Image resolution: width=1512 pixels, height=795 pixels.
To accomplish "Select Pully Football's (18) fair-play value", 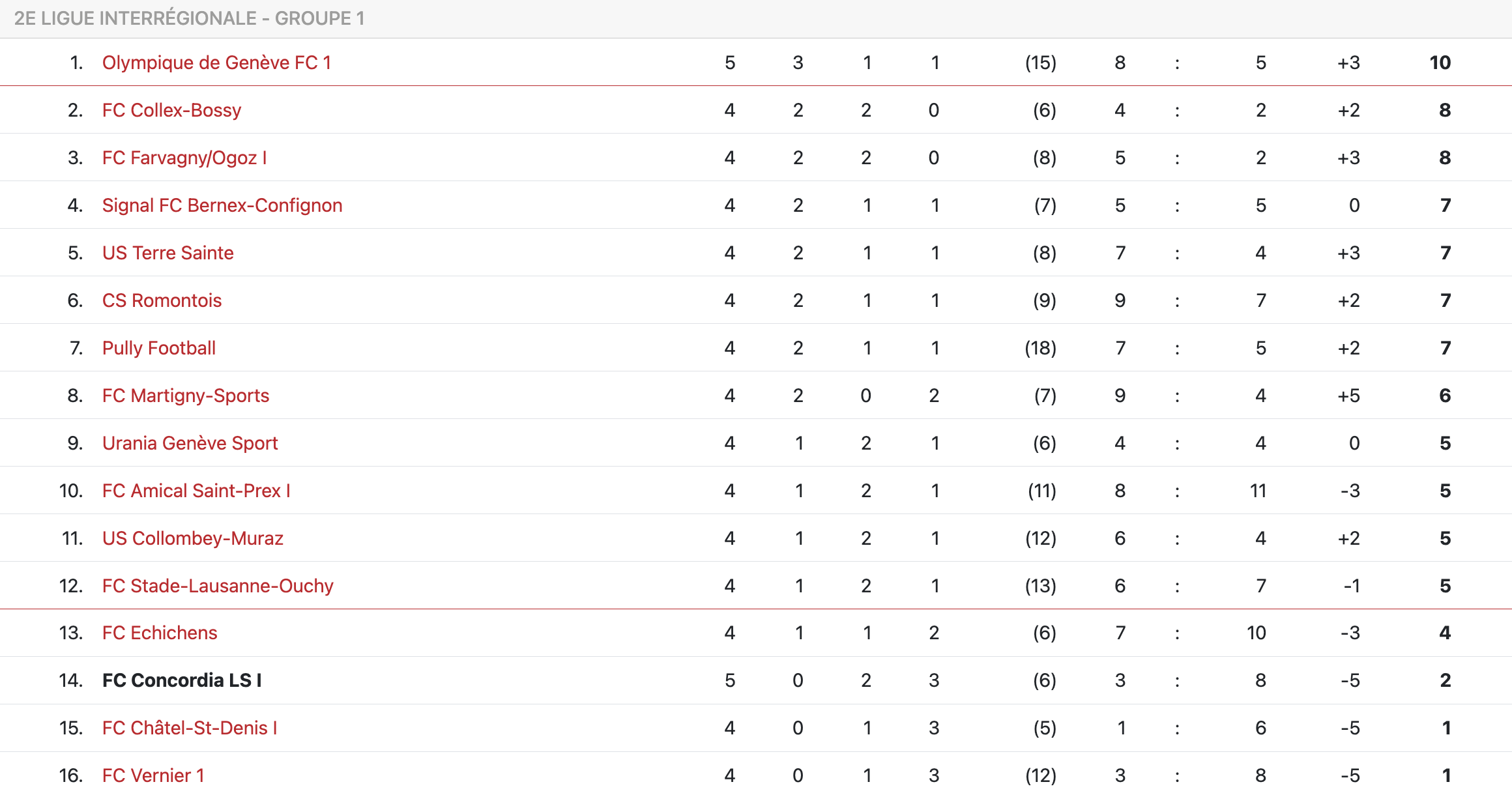I will [x=1041, y=348].
